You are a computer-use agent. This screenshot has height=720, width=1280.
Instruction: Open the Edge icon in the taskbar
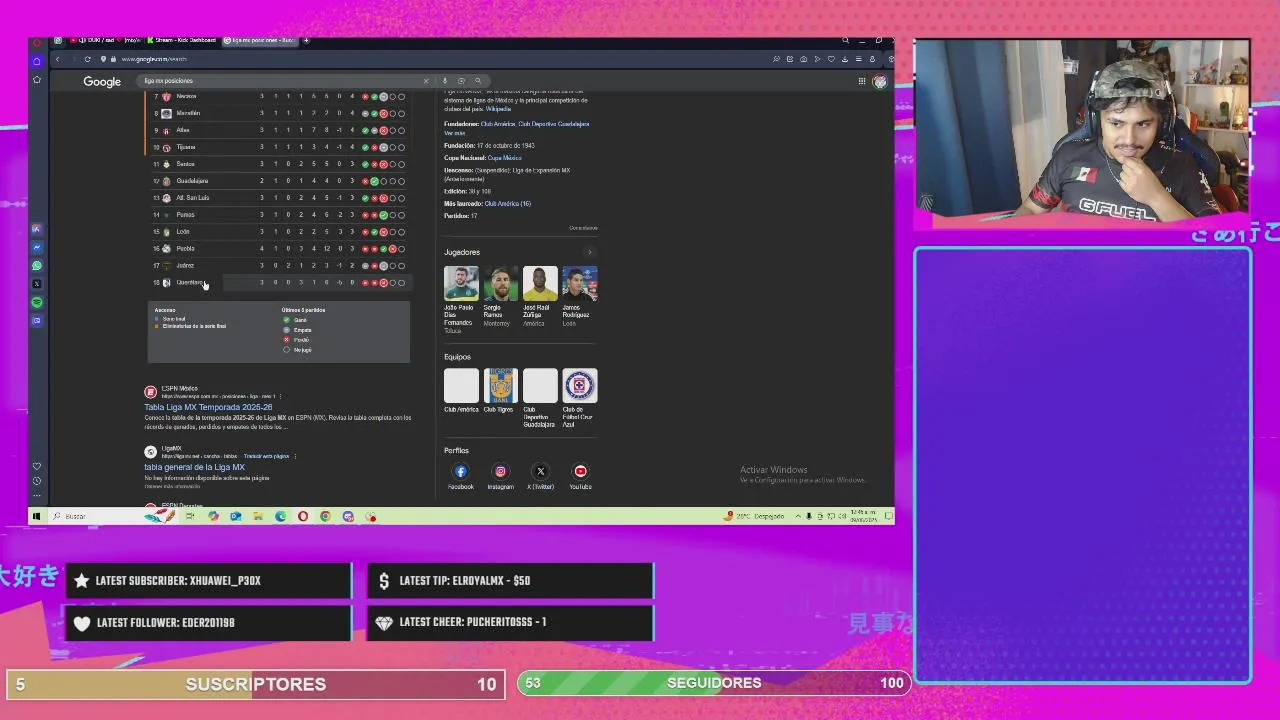[280, 516]
